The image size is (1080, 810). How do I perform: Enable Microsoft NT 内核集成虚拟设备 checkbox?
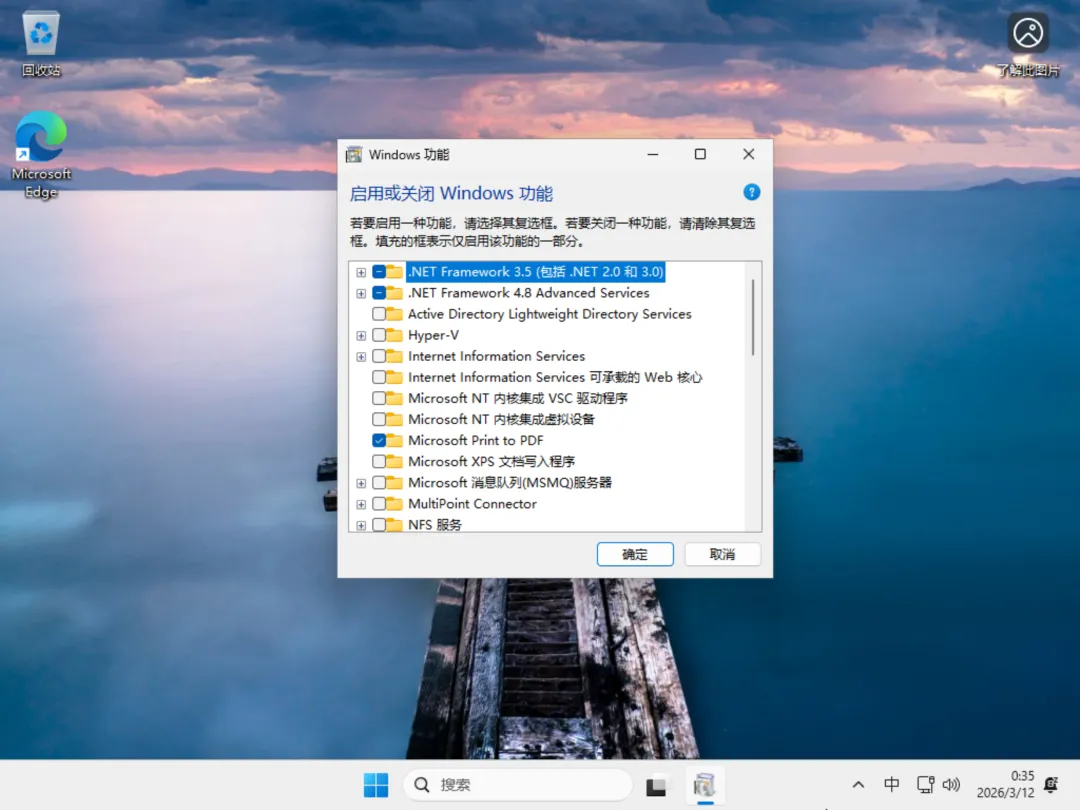(x=379, y=419)
